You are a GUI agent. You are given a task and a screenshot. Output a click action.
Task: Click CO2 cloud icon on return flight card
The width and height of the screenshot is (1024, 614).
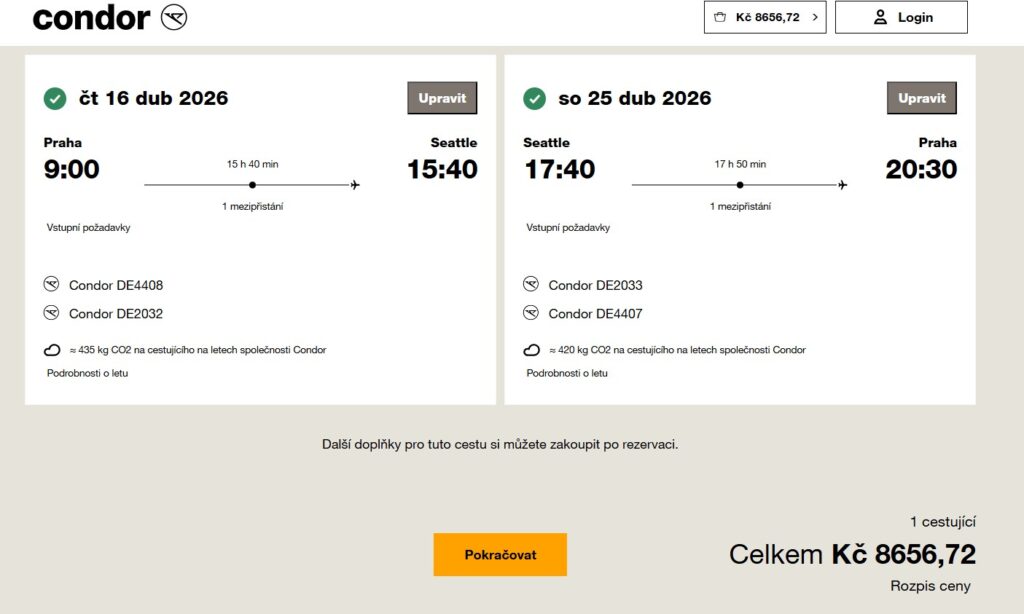pyautogui.click(x=533, y=350)
